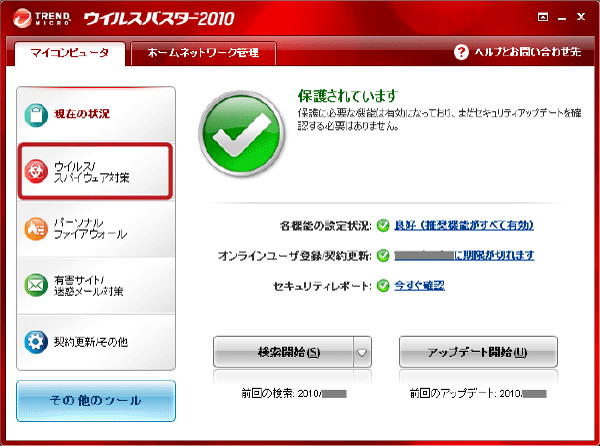Click green check beside セキュリティレポート
600x446 pixels.
383,286
